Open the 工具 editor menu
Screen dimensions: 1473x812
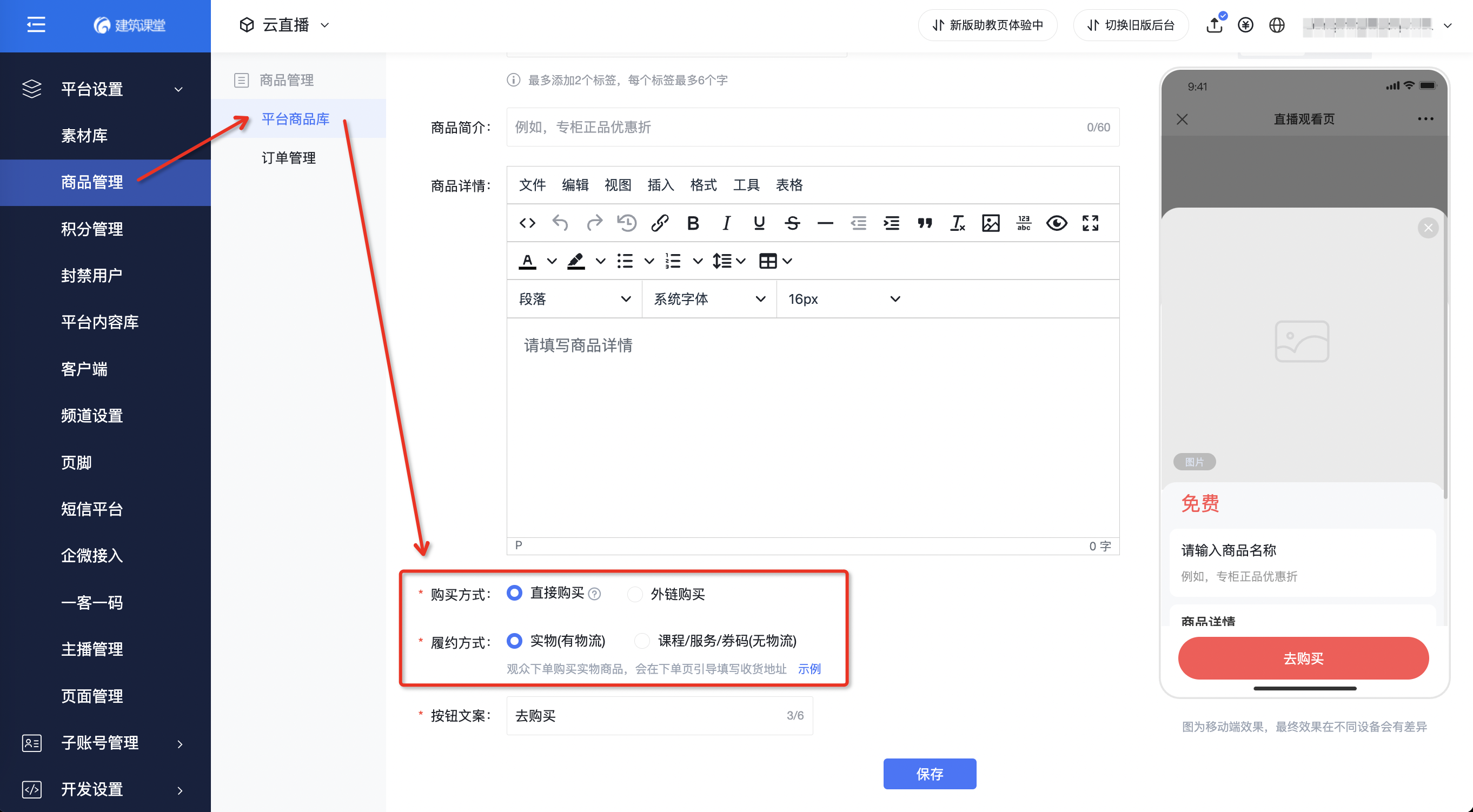click(746, 185)
